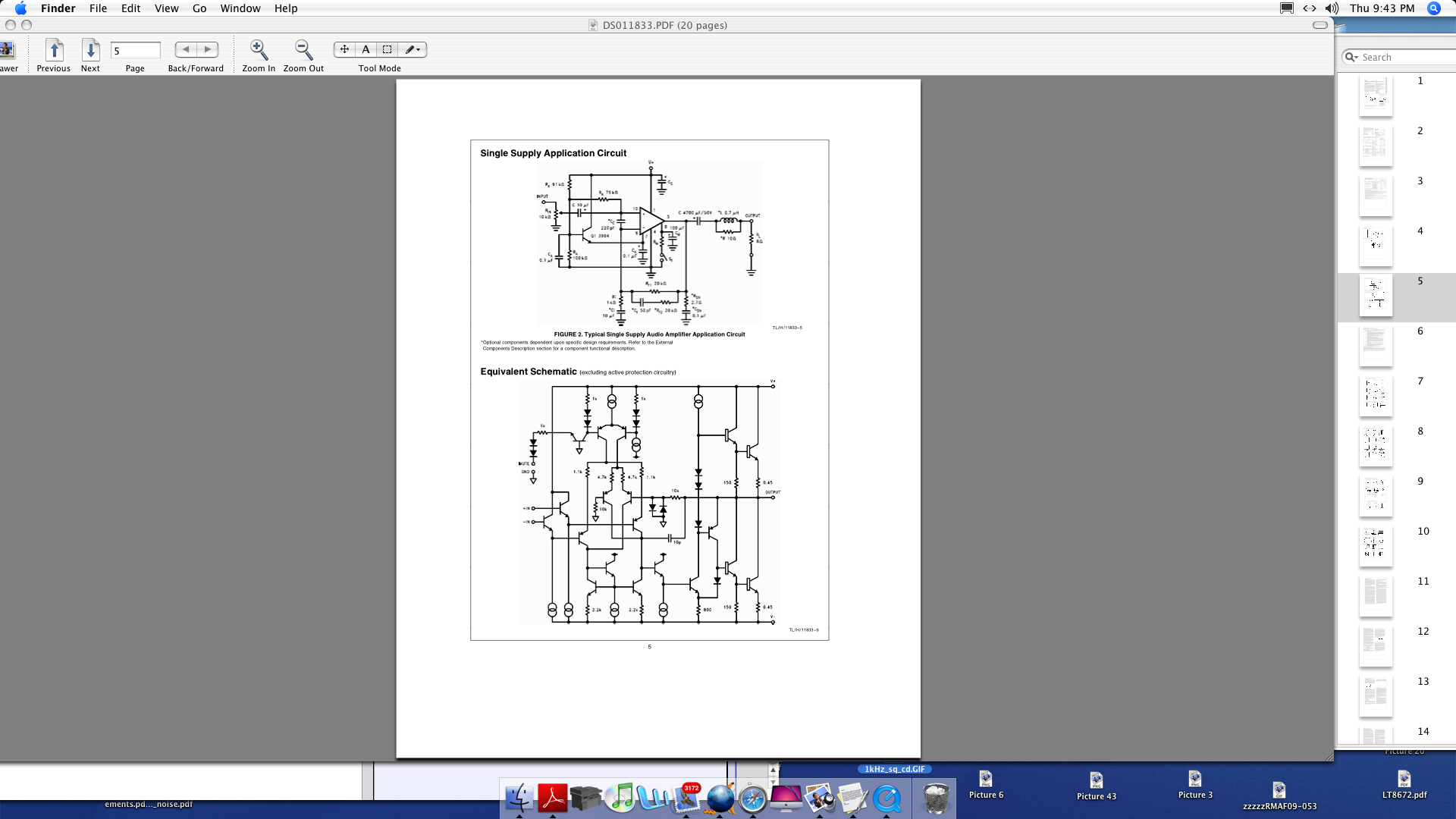Select the rectangular Select tool mode
Viewport: 1456px width, 819px height.
[387, 49]
